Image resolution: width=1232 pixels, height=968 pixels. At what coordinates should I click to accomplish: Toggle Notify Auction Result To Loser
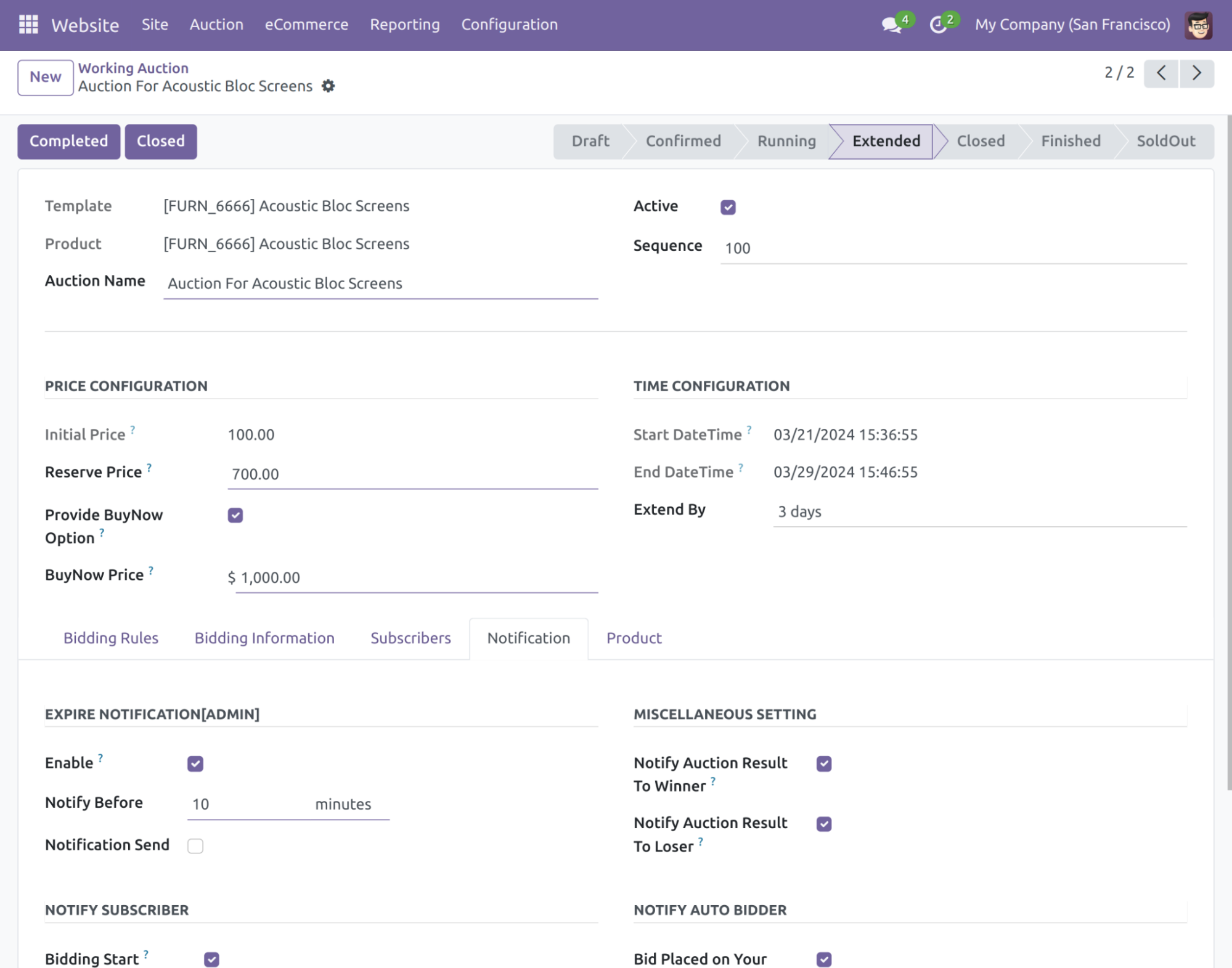(824, 824)
